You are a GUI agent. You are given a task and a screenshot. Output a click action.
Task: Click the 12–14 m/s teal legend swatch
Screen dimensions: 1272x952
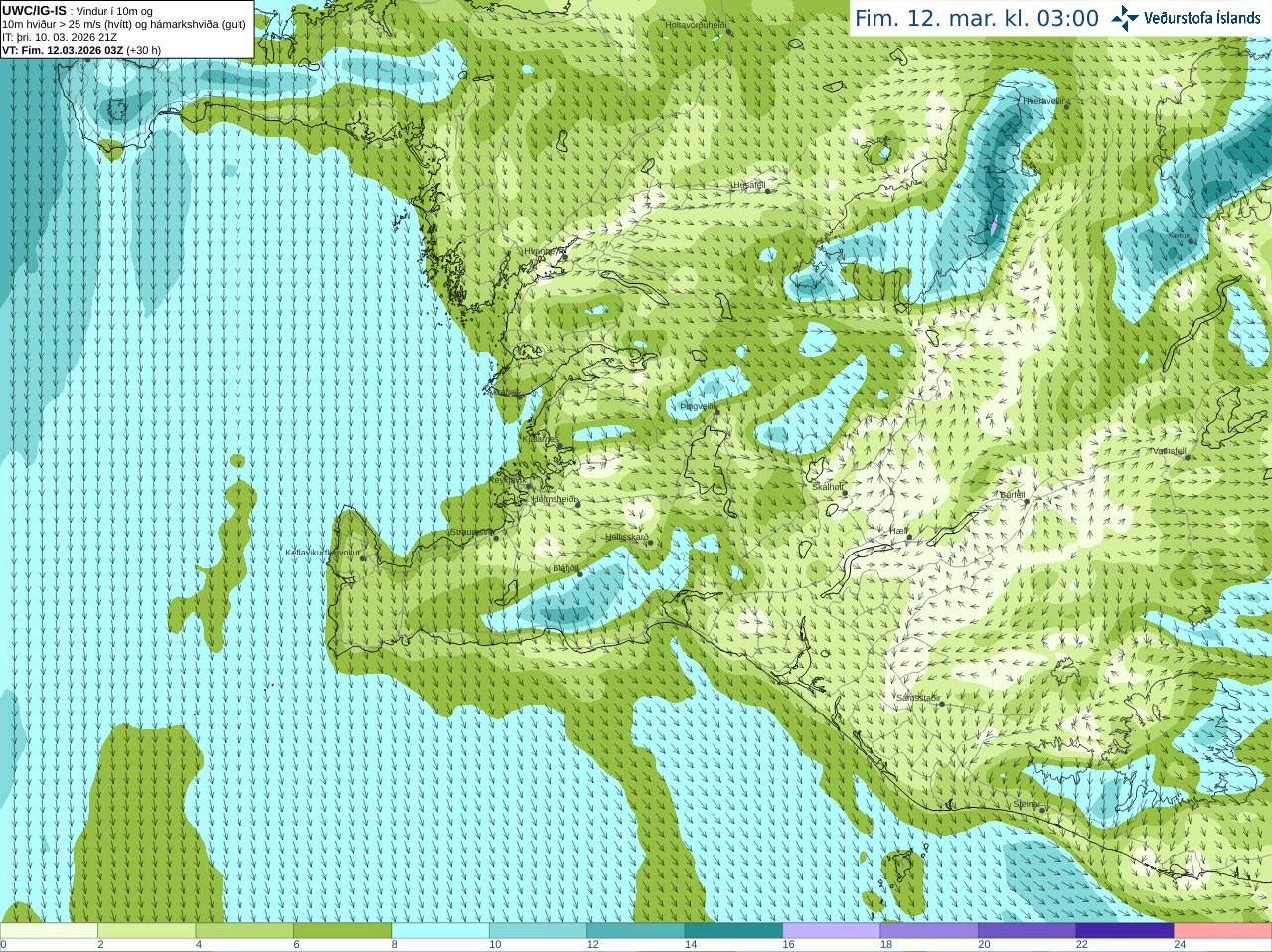click(636, 931)
